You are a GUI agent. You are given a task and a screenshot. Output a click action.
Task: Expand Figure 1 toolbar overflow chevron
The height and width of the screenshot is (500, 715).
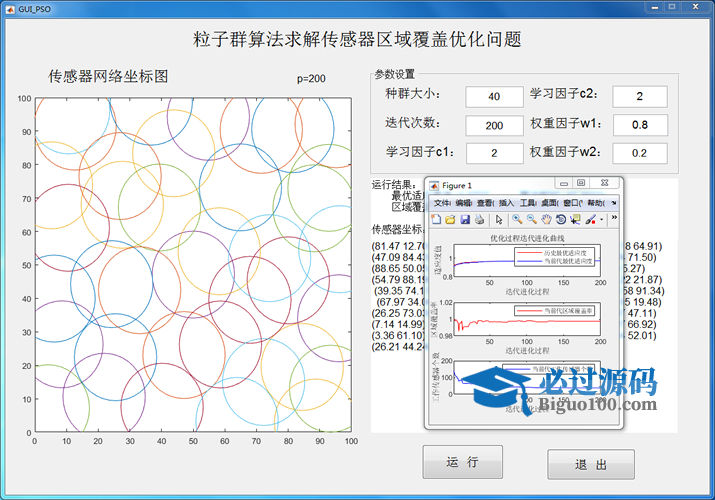(x=614, y=218)
